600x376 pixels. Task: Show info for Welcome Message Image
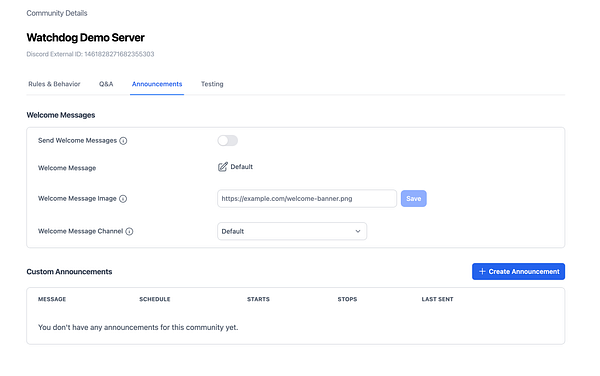pos(123,199)
